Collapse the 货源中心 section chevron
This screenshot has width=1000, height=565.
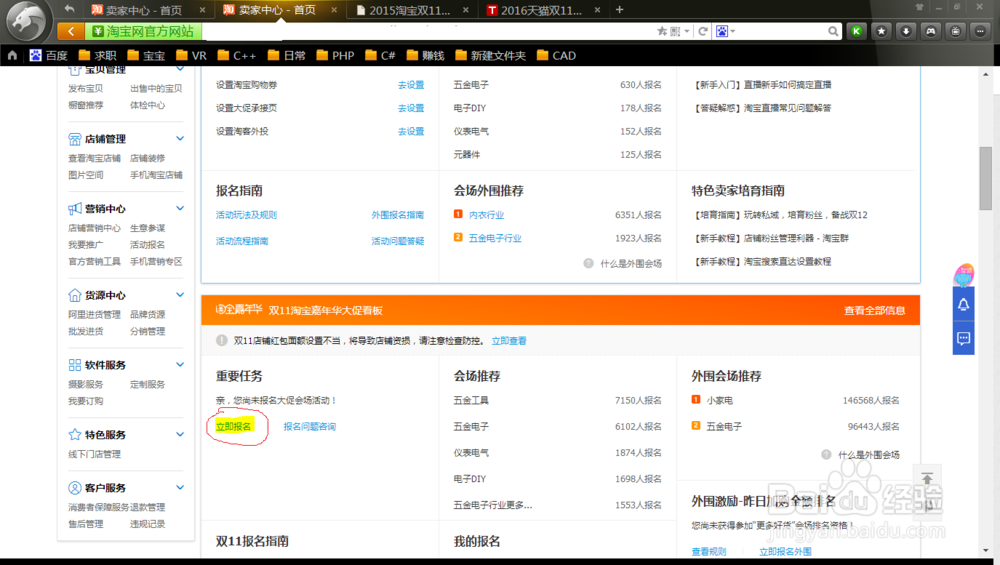click(x=180, y=295)
